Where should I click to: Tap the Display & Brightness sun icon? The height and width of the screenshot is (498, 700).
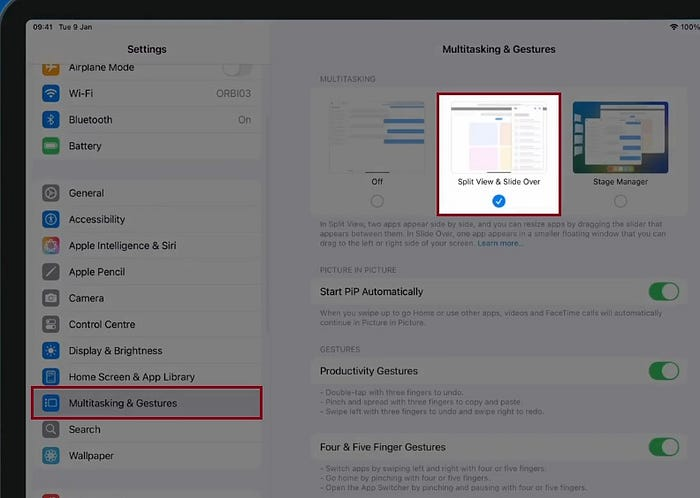click(x=51, y=351)
